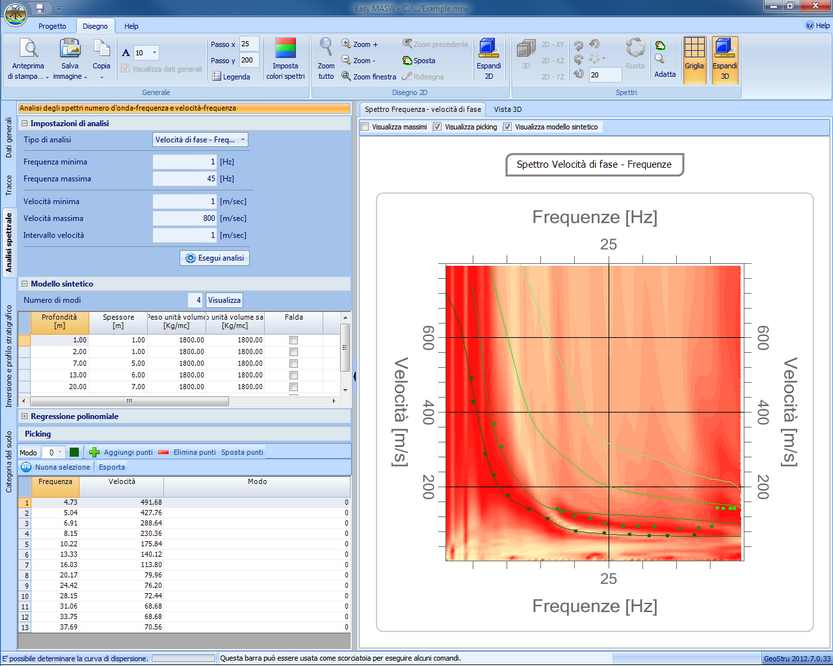Open the font size 10 dropdown
Viewport: 833px width, 666px height.
(x=155, y=53)
